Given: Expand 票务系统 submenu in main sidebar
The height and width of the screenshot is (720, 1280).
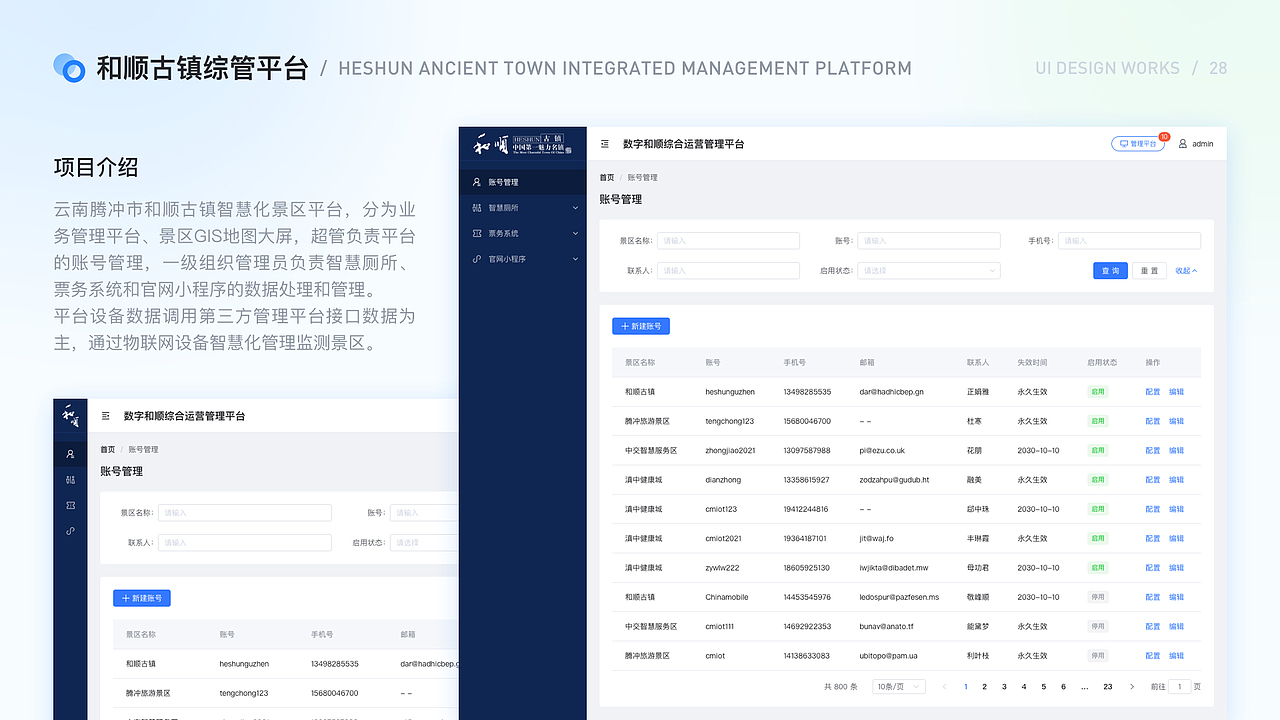Looking at the screenshot, I should point(523,233).
